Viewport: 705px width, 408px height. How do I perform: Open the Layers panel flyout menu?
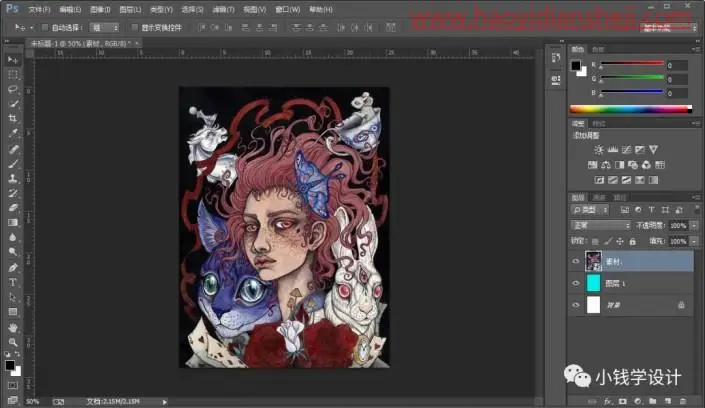(696, 197)
